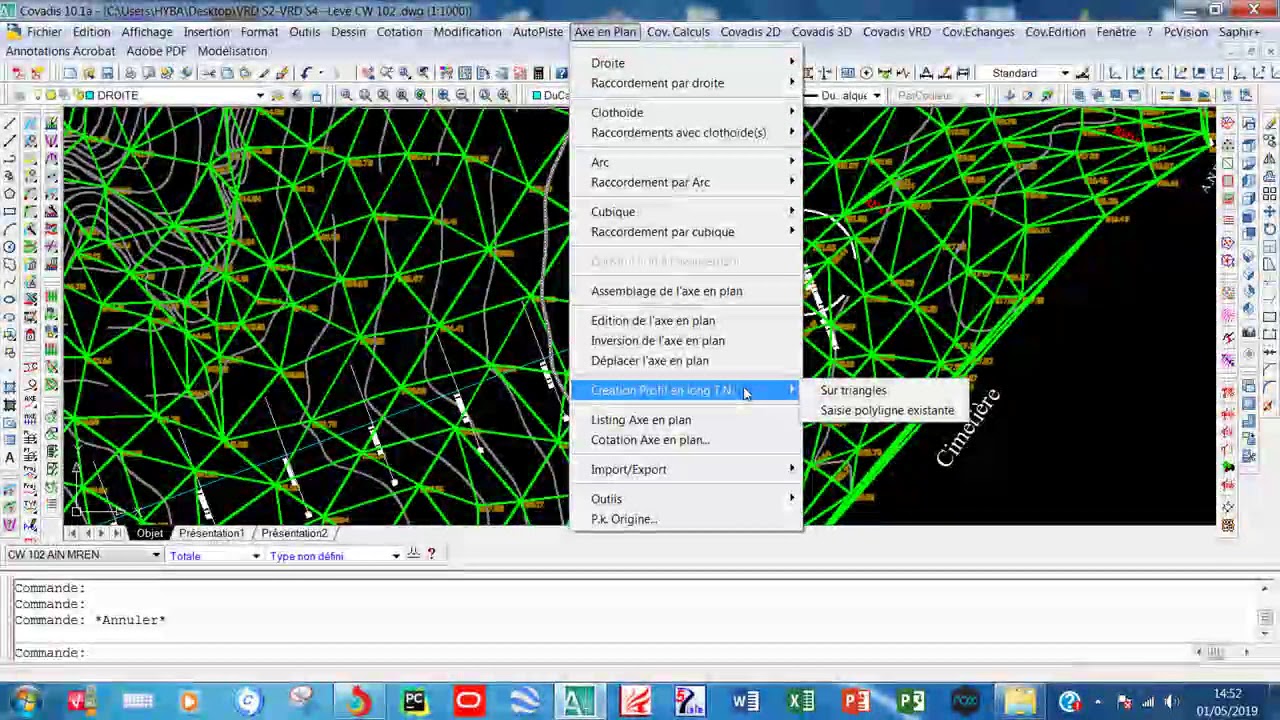Screen dimensions: 1280x720
Task: Open the Cov.Calculs menu
Action: 678,32
